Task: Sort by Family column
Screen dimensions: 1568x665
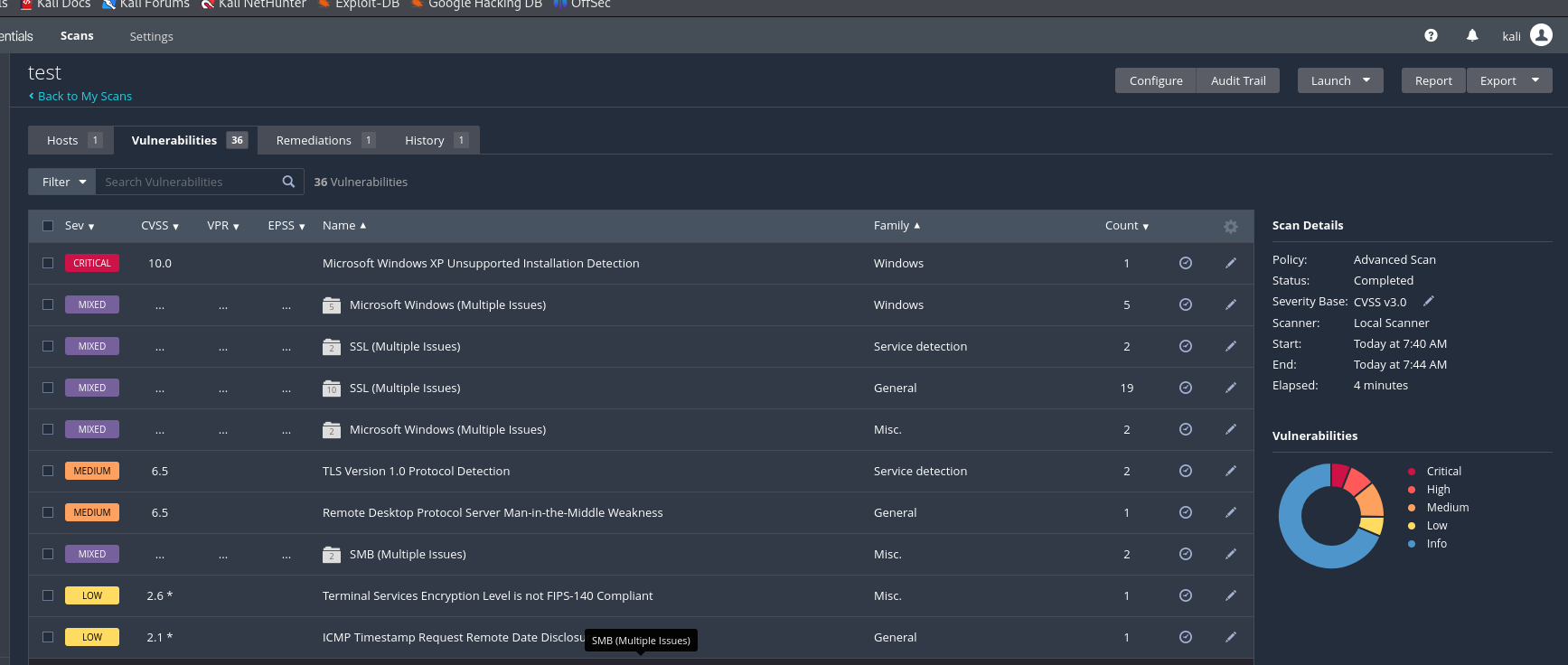Action: (x=897, y=226)
